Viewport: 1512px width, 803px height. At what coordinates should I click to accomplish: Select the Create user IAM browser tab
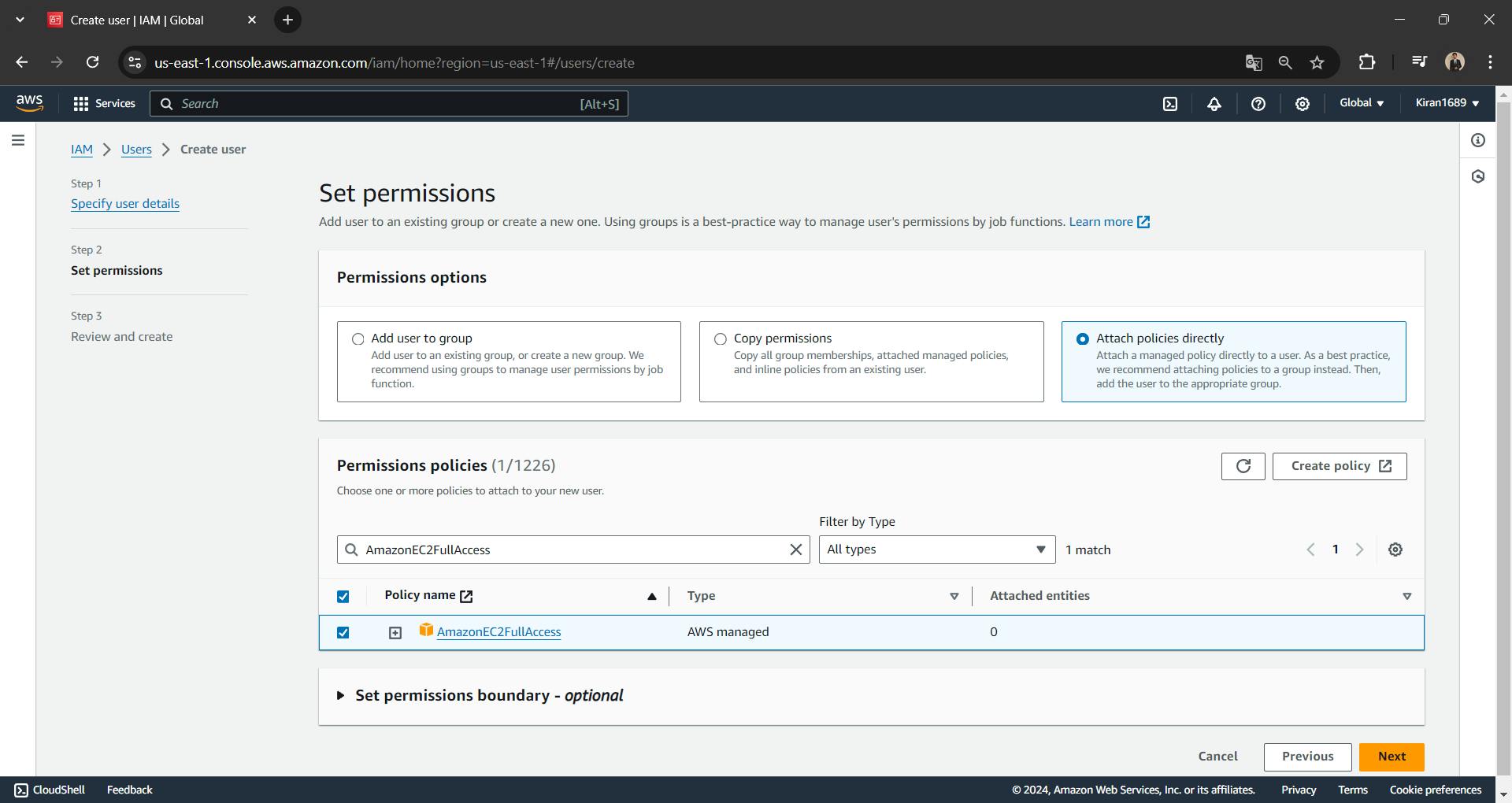[x=153, y=20]
